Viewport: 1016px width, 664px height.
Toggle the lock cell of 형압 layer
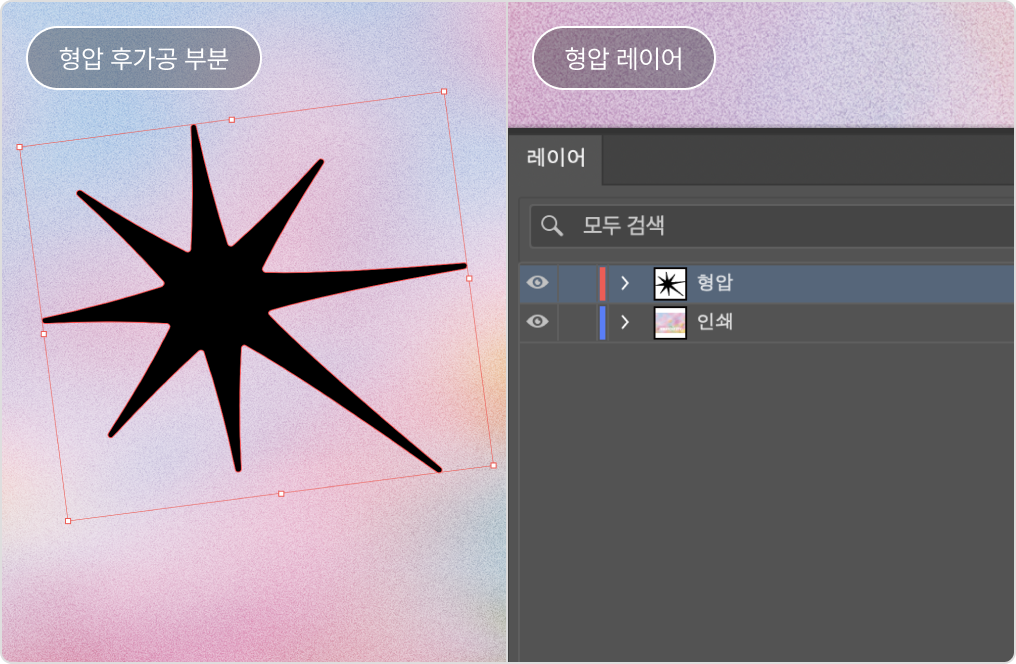(x=576, y=283)
